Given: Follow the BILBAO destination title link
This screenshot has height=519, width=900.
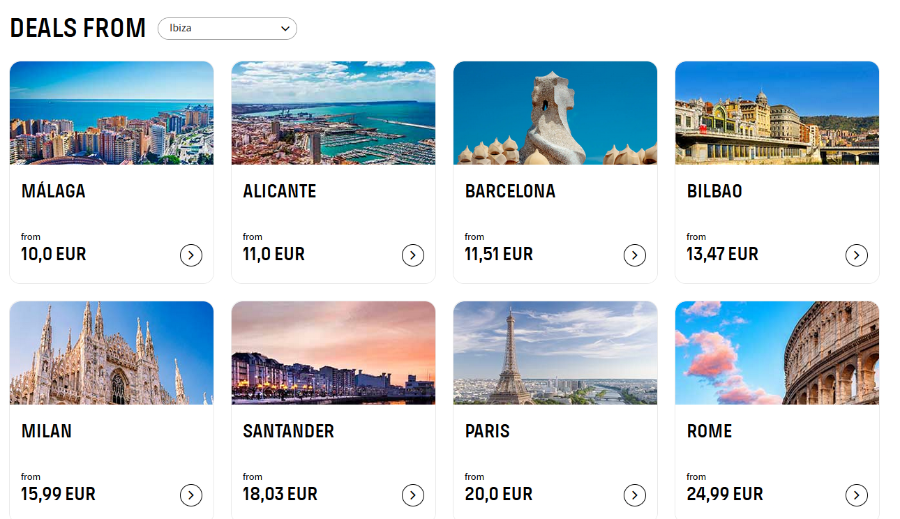Looking at the screenshot, I should click(715, 191).
